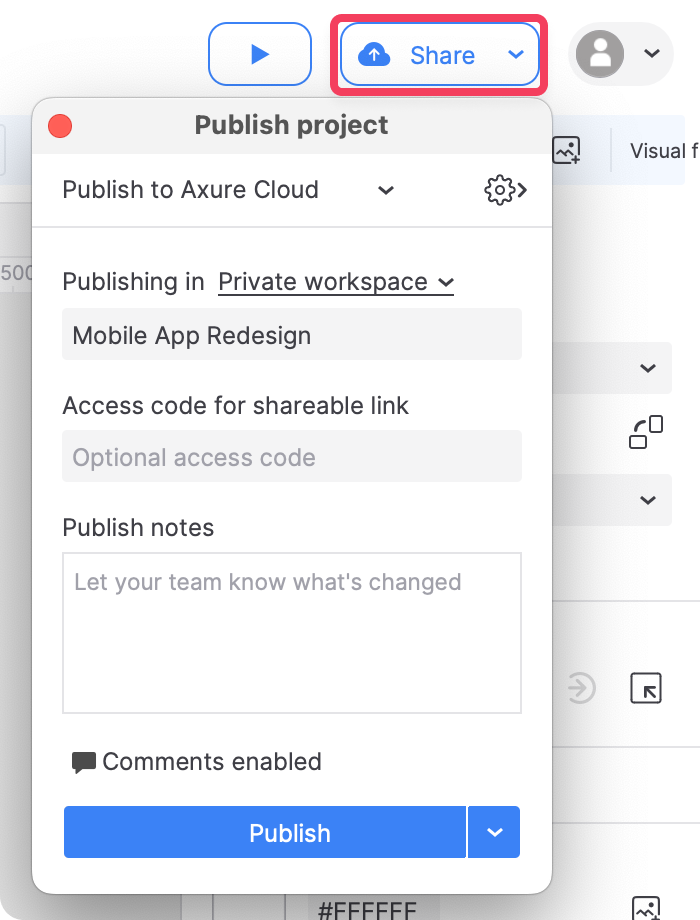Click the circled right arrow icon
The width and height of the screenshot is (700, 920).
(x=581, y=688)
